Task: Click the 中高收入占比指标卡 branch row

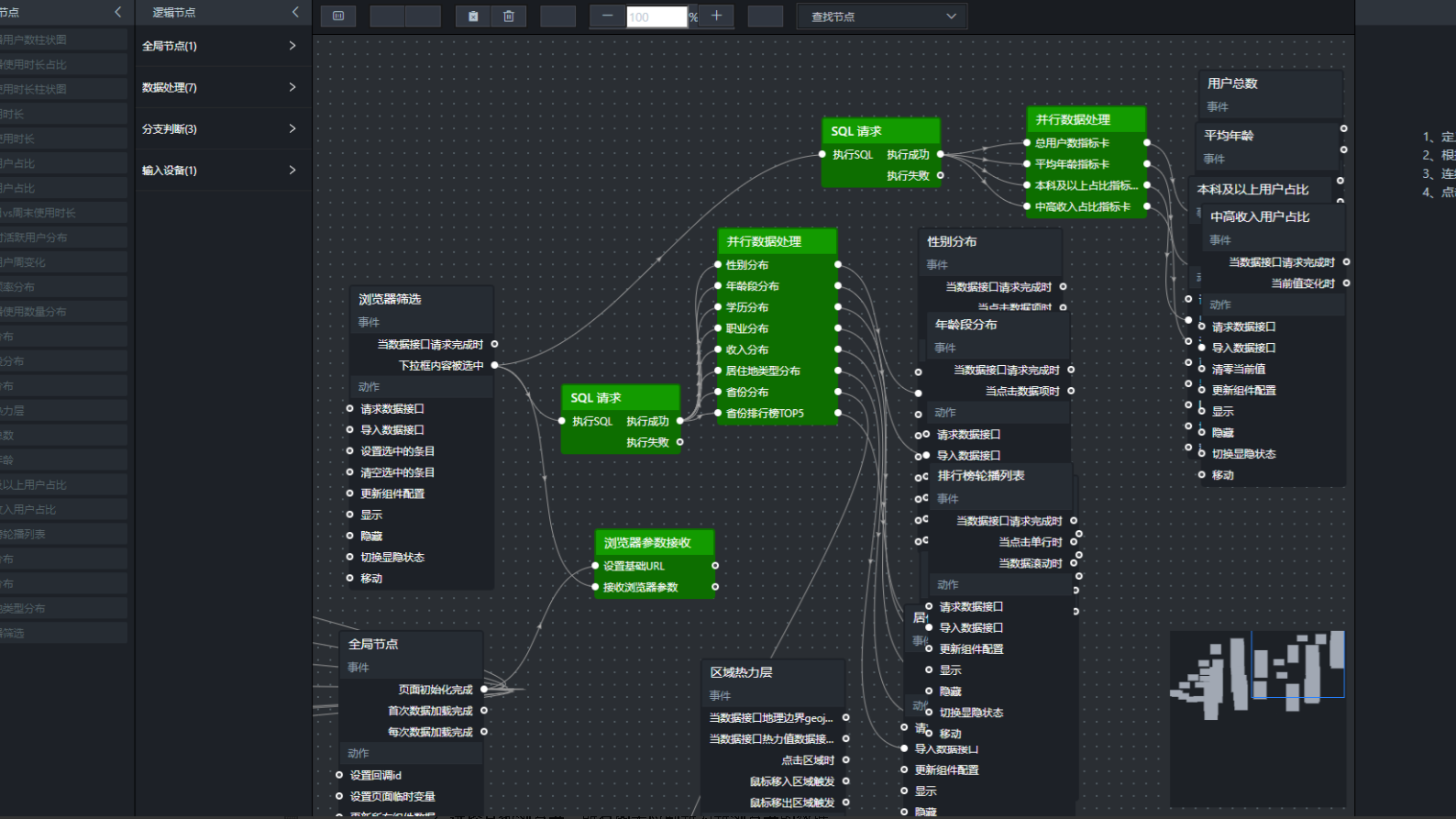Action: pos(1086,207)
